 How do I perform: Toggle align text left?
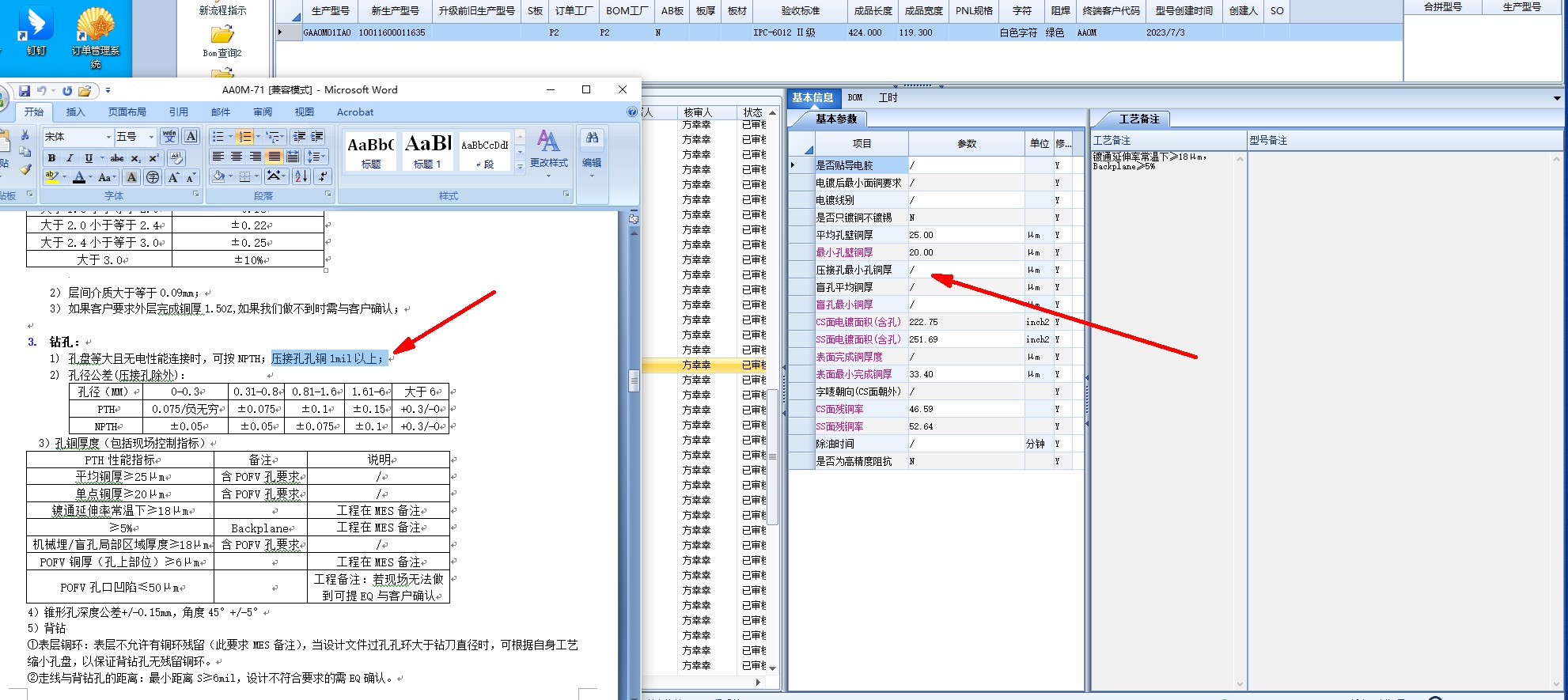pos(218,157)
